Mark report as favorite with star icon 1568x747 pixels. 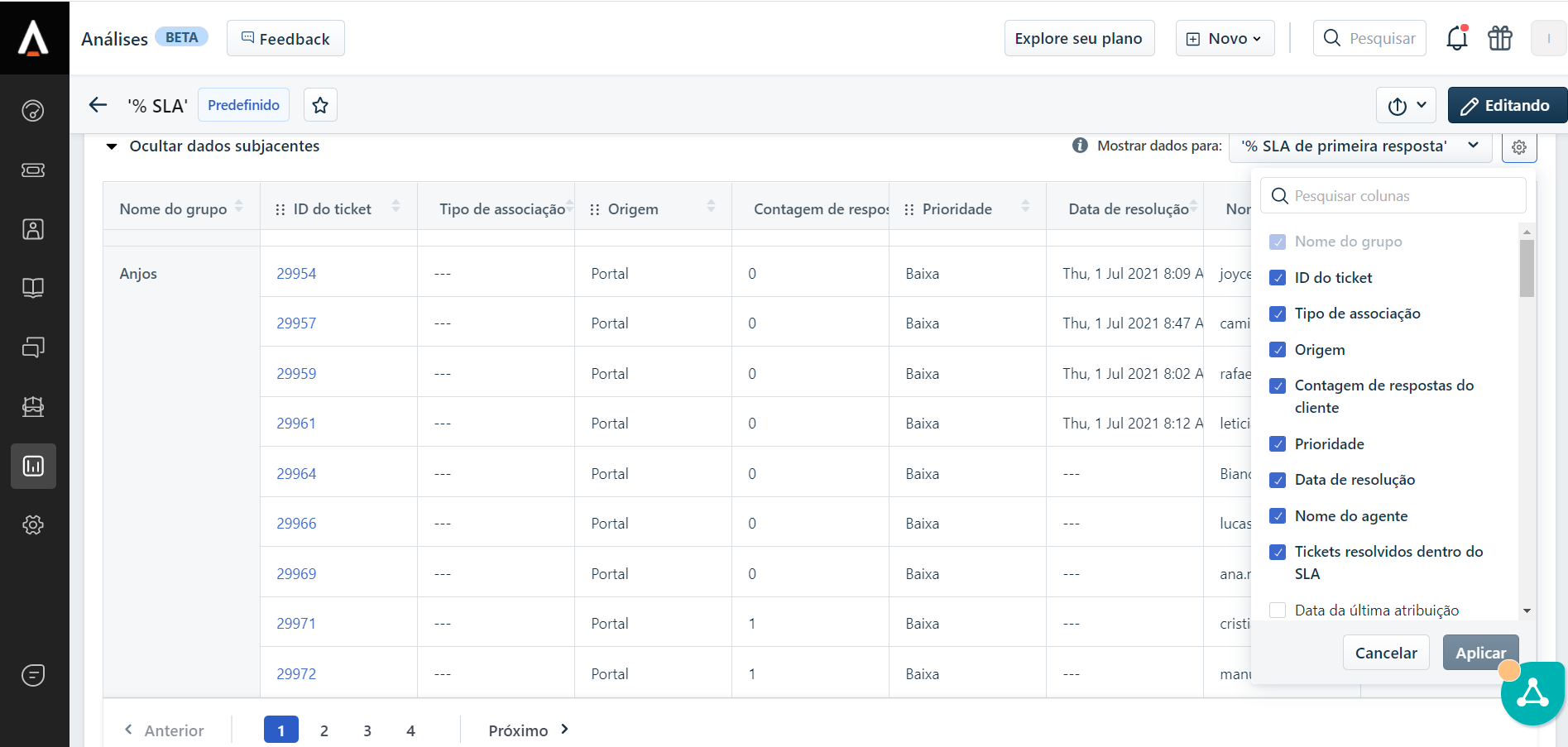point(320,105)
